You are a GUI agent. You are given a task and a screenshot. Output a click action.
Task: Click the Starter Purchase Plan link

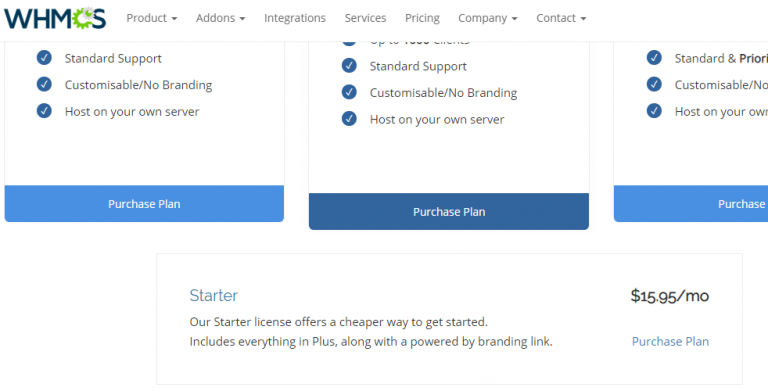click(x=670, y=342)
